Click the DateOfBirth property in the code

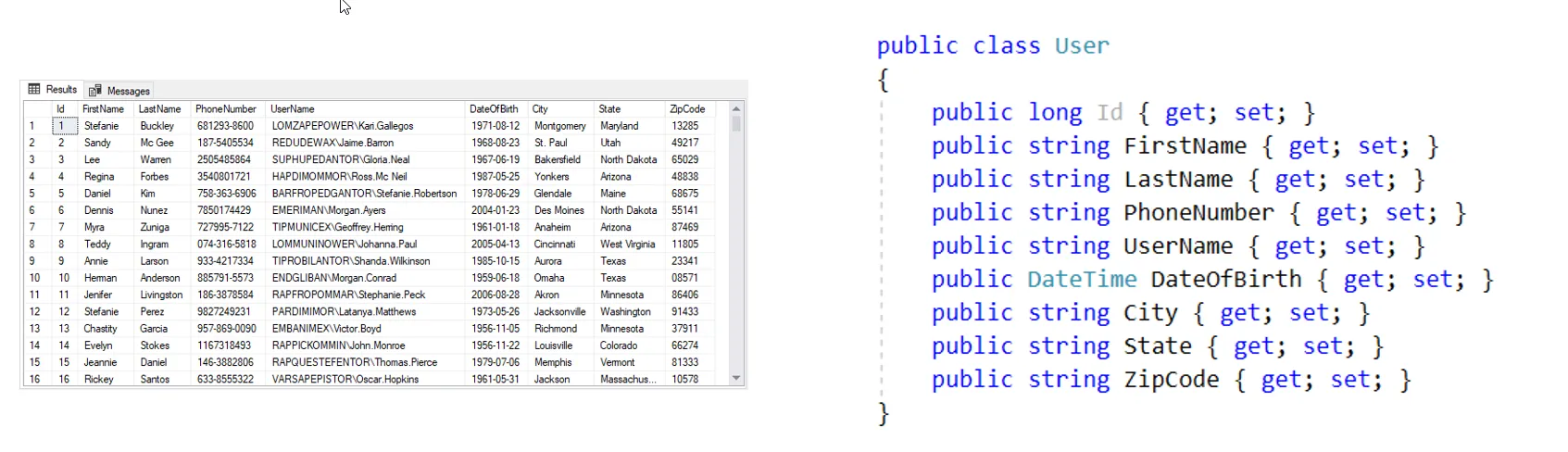point(1226,280)
